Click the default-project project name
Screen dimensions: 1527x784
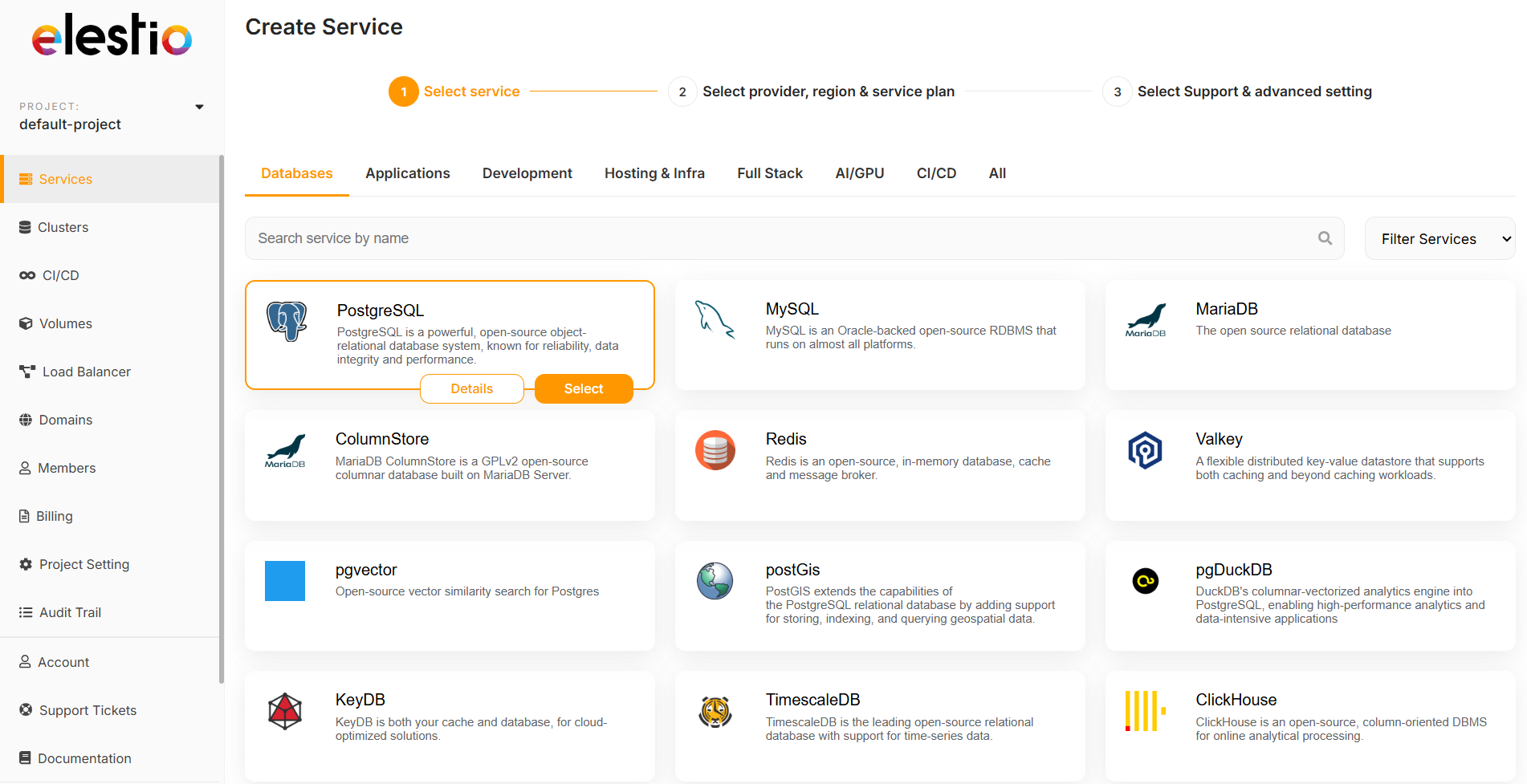coord(70,124)
